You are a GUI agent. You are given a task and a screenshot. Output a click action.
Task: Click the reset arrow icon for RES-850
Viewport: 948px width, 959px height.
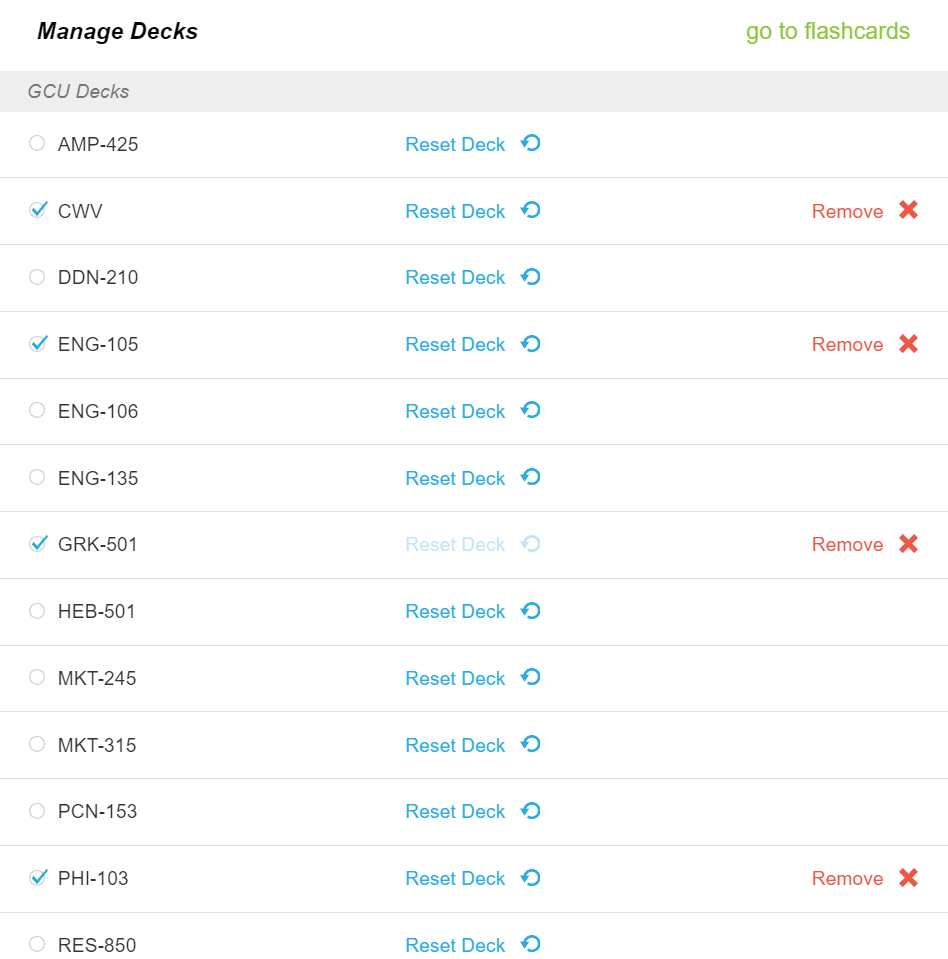[x=530, y=944]
